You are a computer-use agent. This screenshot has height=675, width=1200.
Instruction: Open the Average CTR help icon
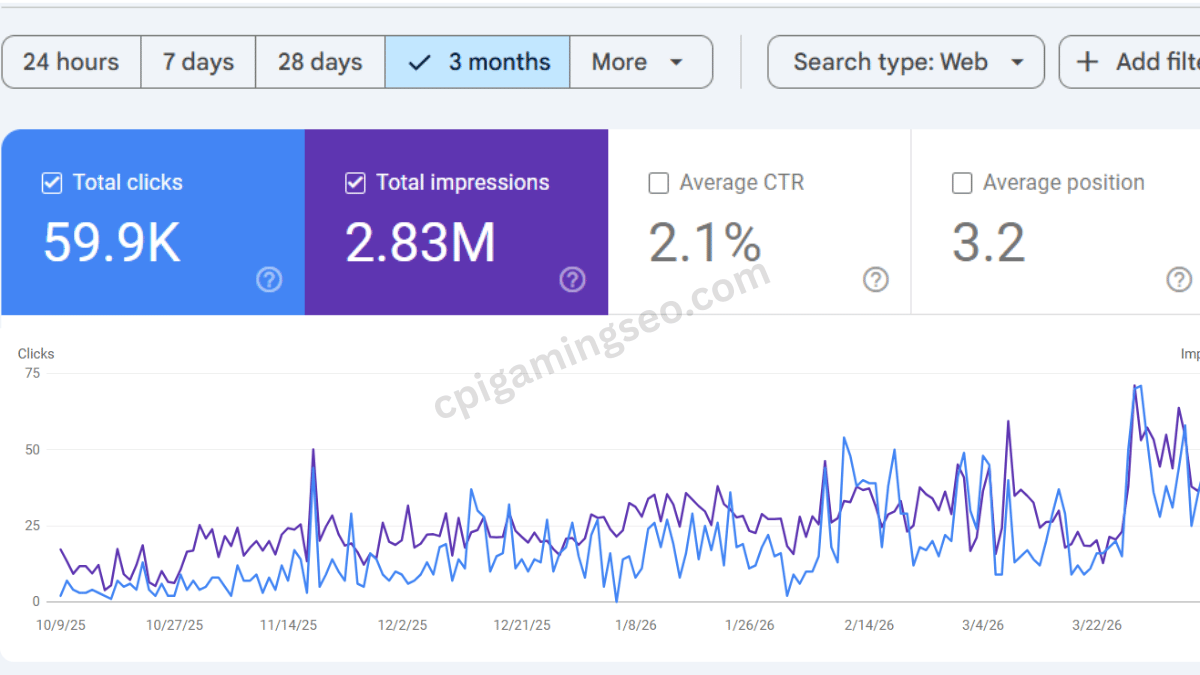(876, 280)
